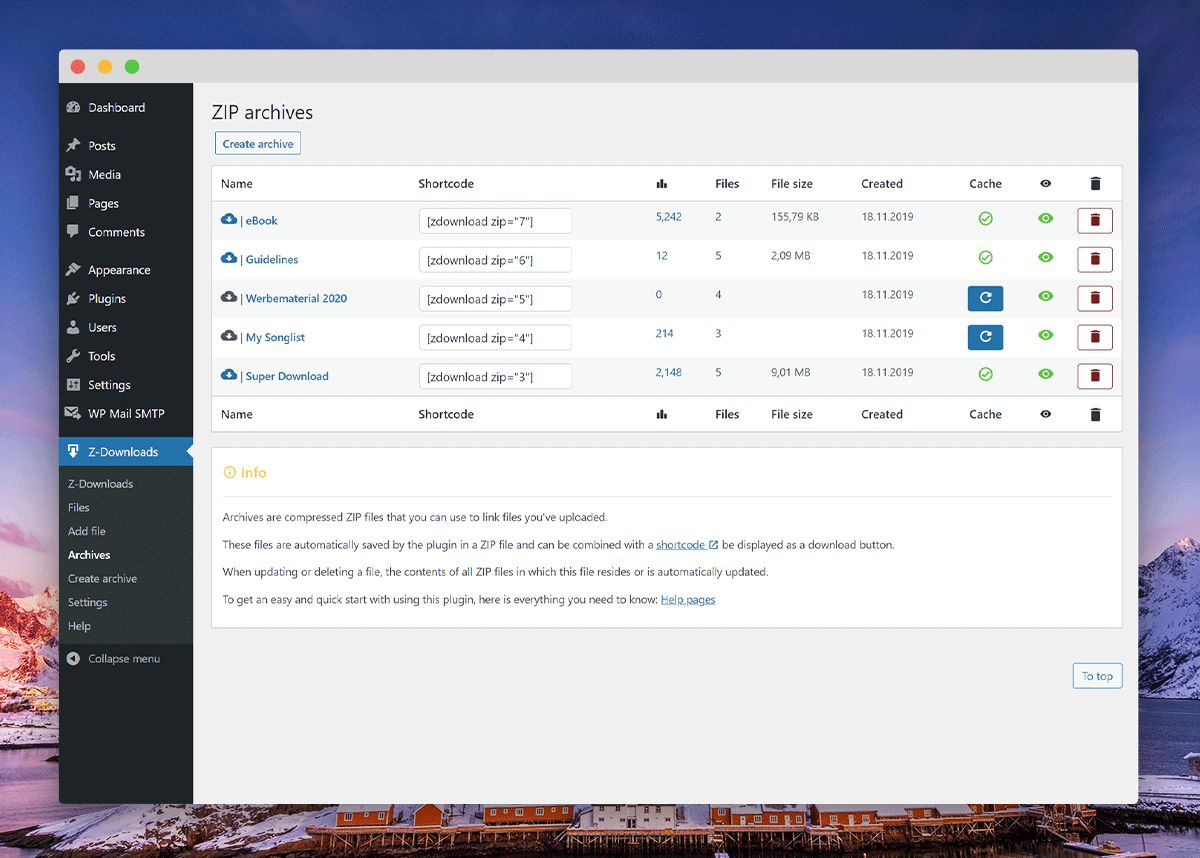Open the Help pages link in the Info panel
Viewport: 1200px width, 858px height.
[688, 599]
